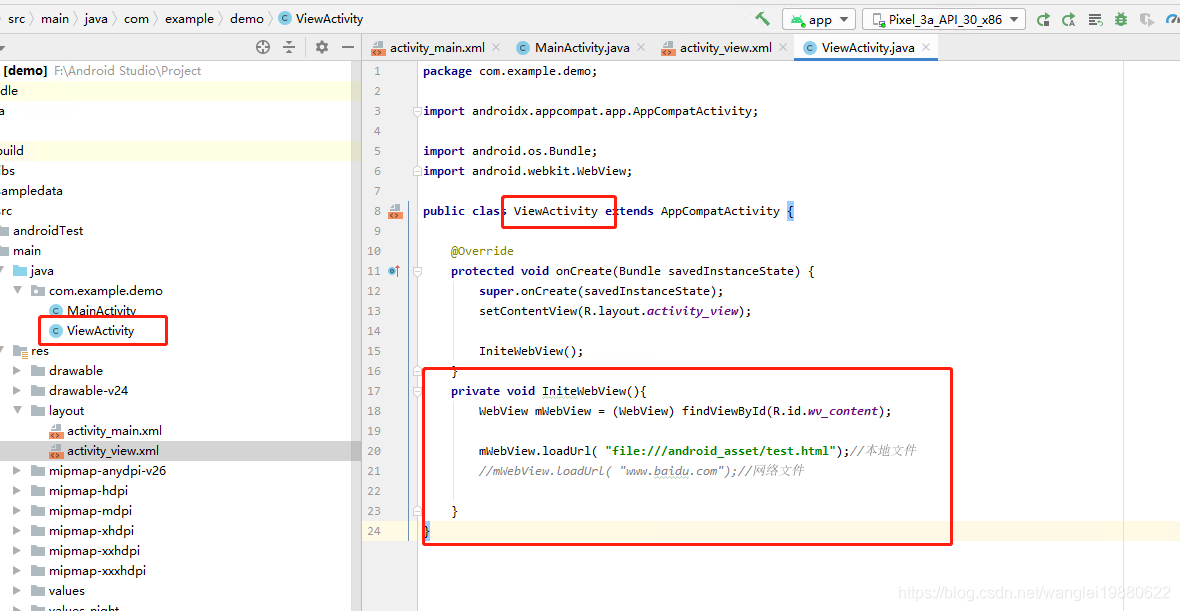Viewport: 1180px width, 611px height.
Task: Expand the mipmap-hdpi folder
Action: tap(17, 491)
